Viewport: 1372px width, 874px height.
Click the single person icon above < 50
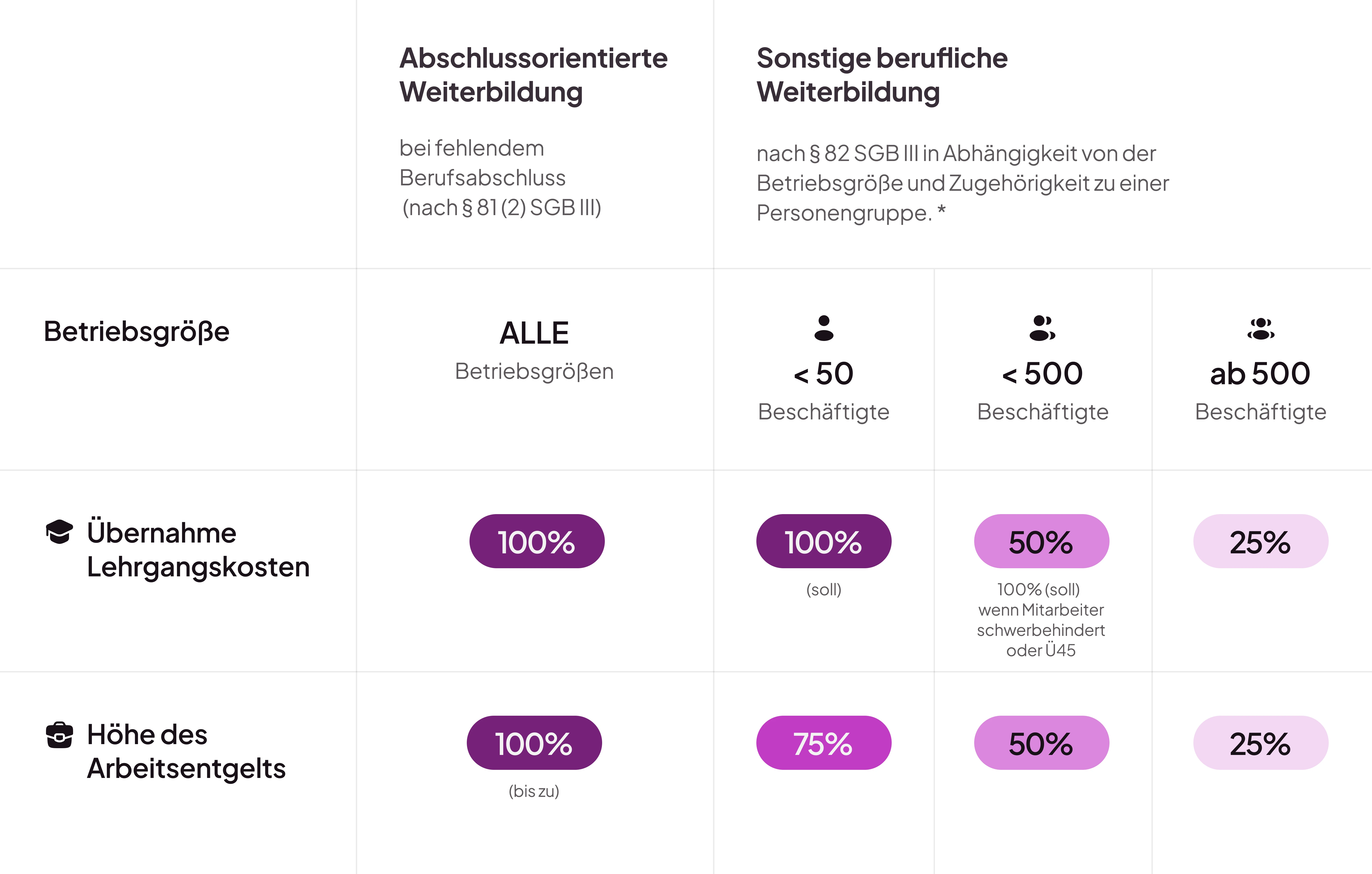coord(824,328)
